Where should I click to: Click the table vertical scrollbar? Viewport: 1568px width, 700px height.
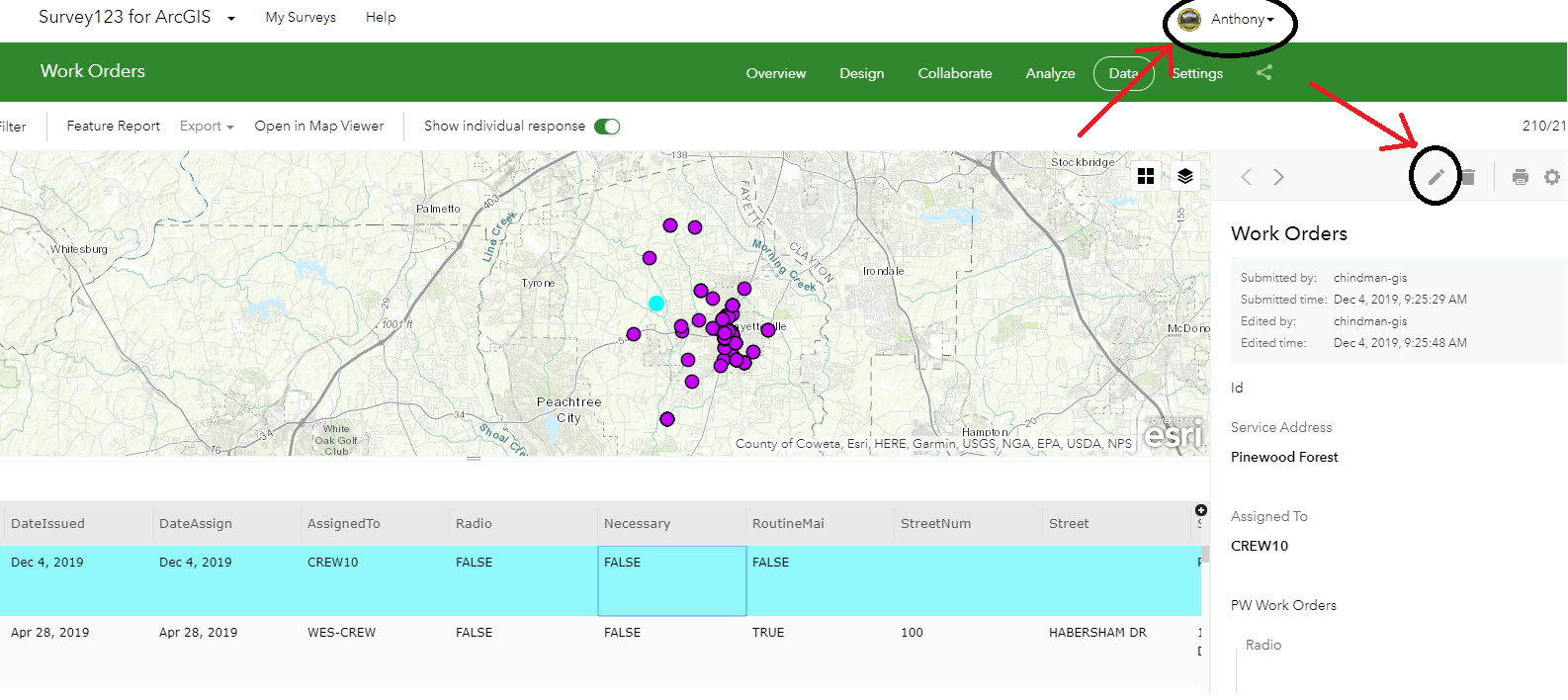[1205, 554]
